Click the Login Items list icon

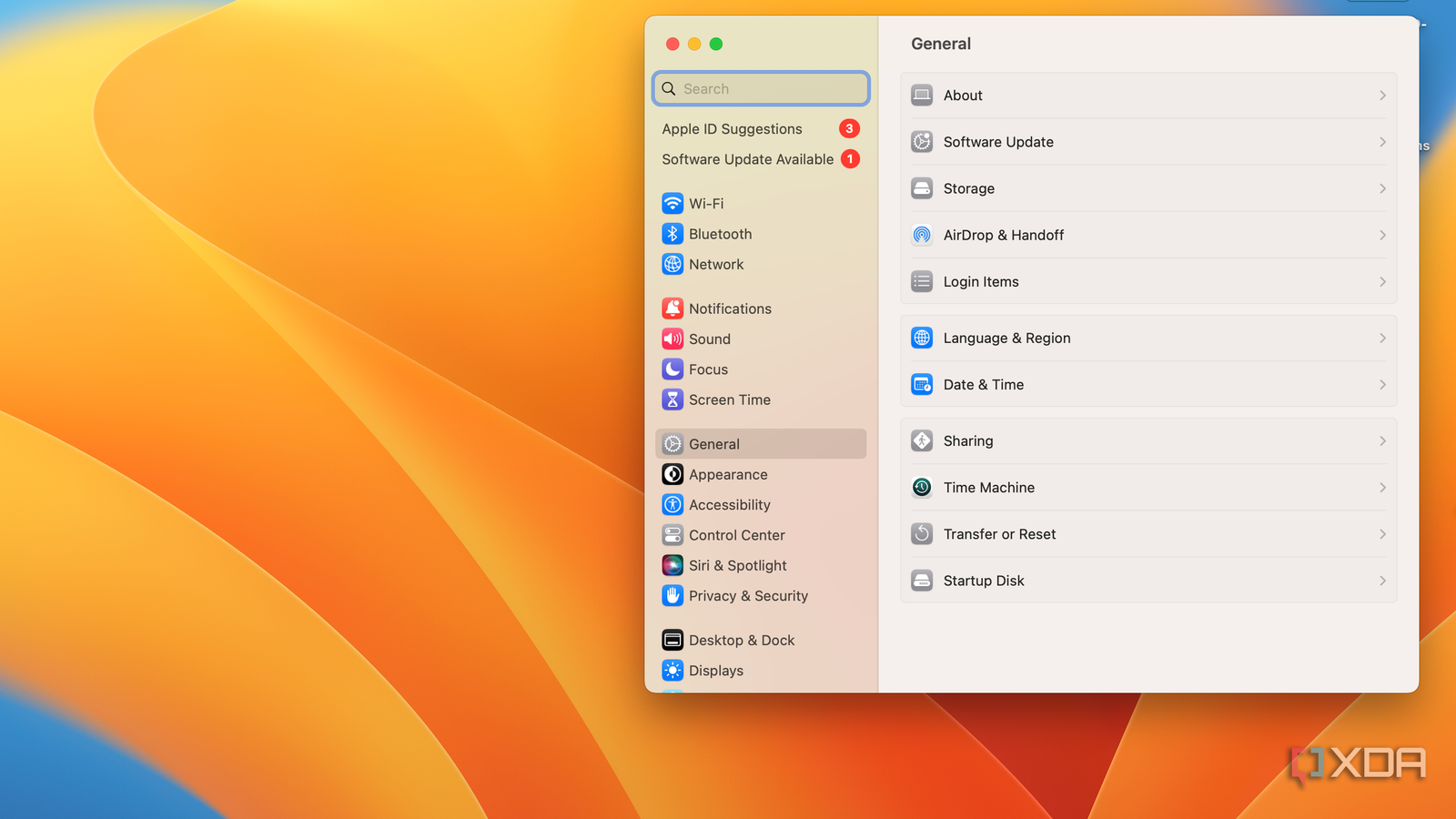[x=922, y=282]
